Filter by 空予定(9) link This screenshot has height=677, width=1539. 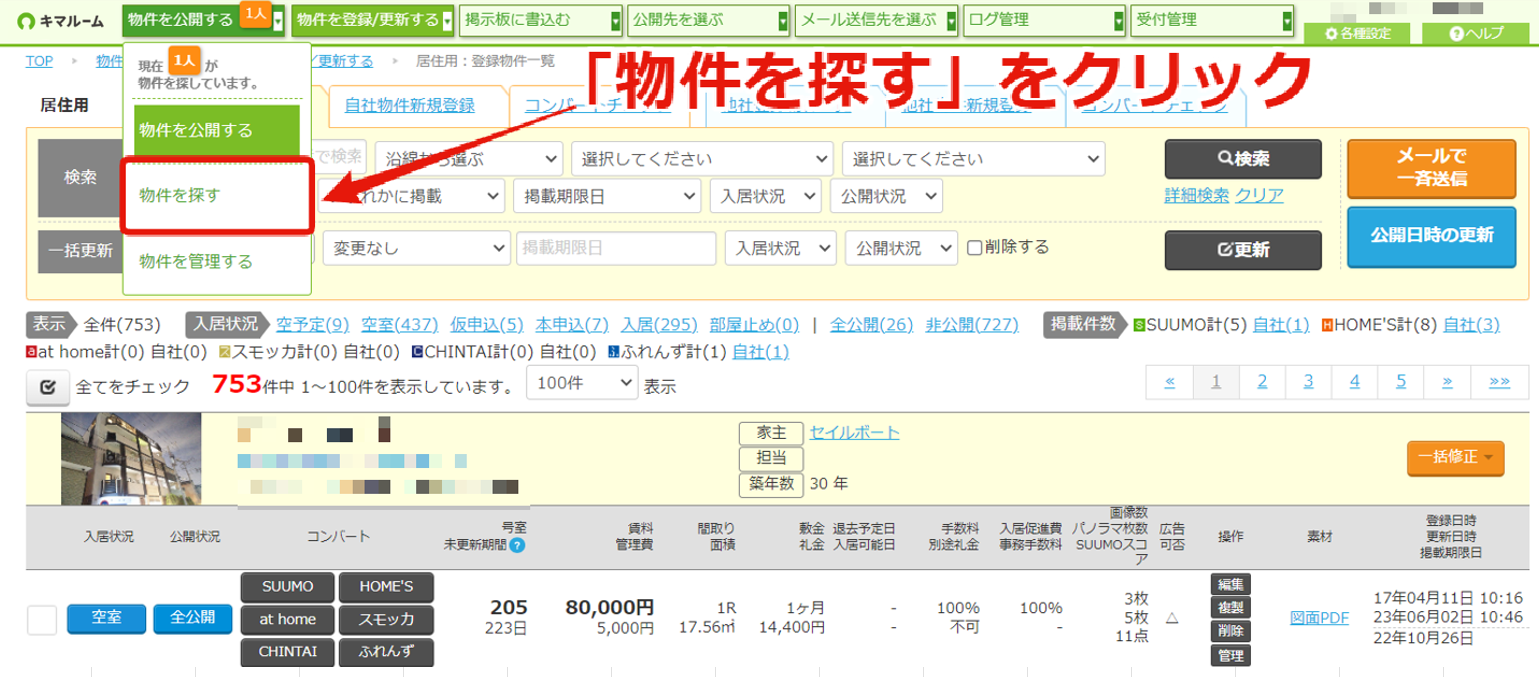(x=313, y=324)
